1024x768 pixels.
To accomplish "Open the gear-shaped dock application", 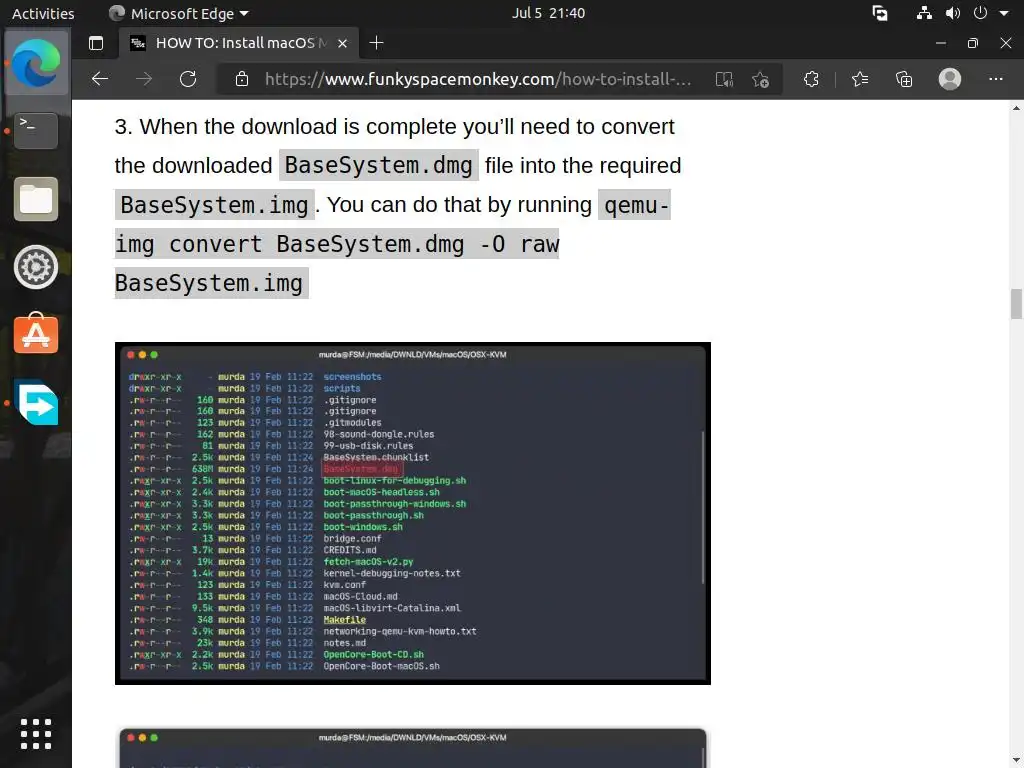I will pyautogui.click(x=36, y=267).
